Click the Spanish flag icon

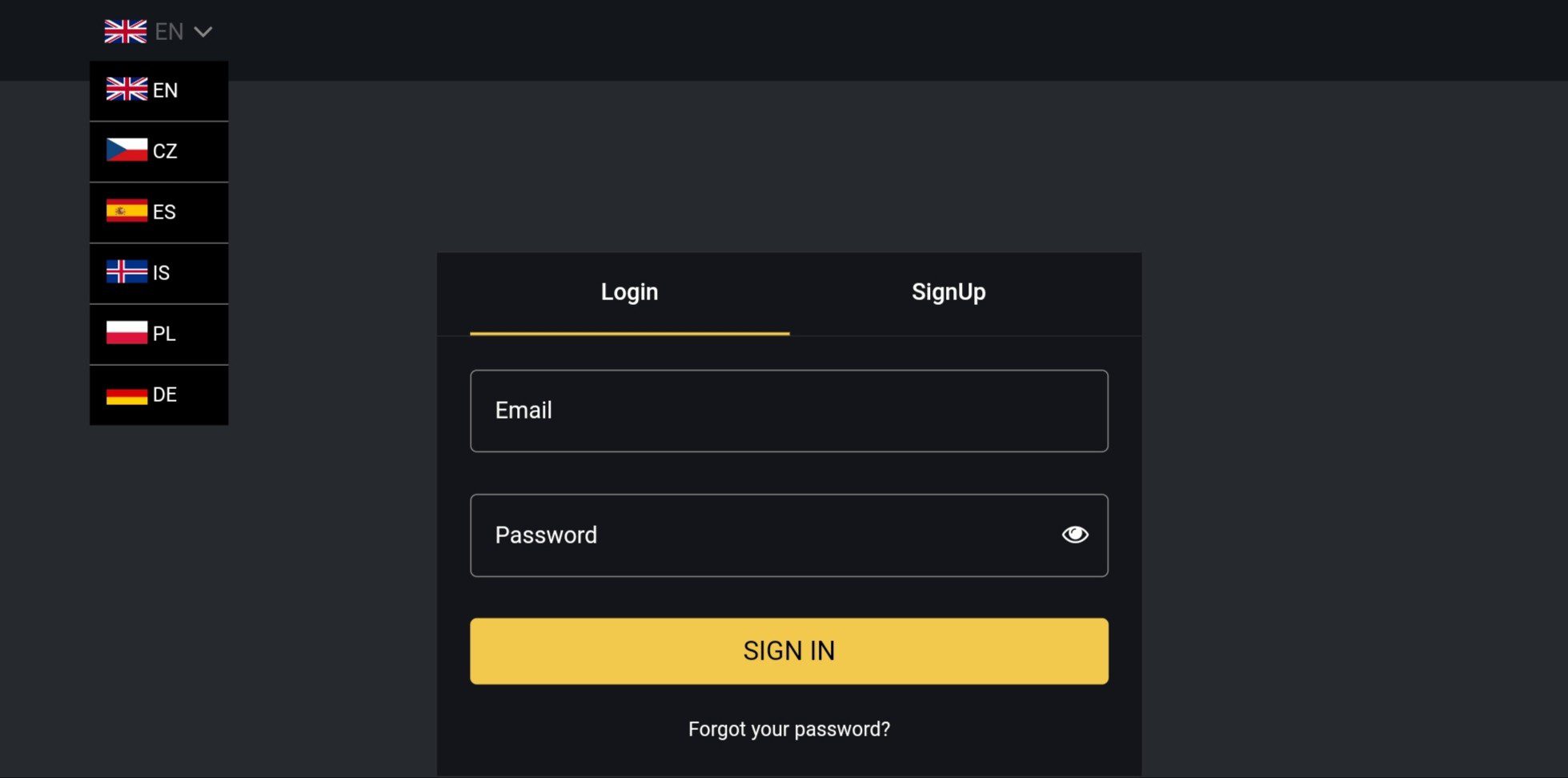pos(127,211)
